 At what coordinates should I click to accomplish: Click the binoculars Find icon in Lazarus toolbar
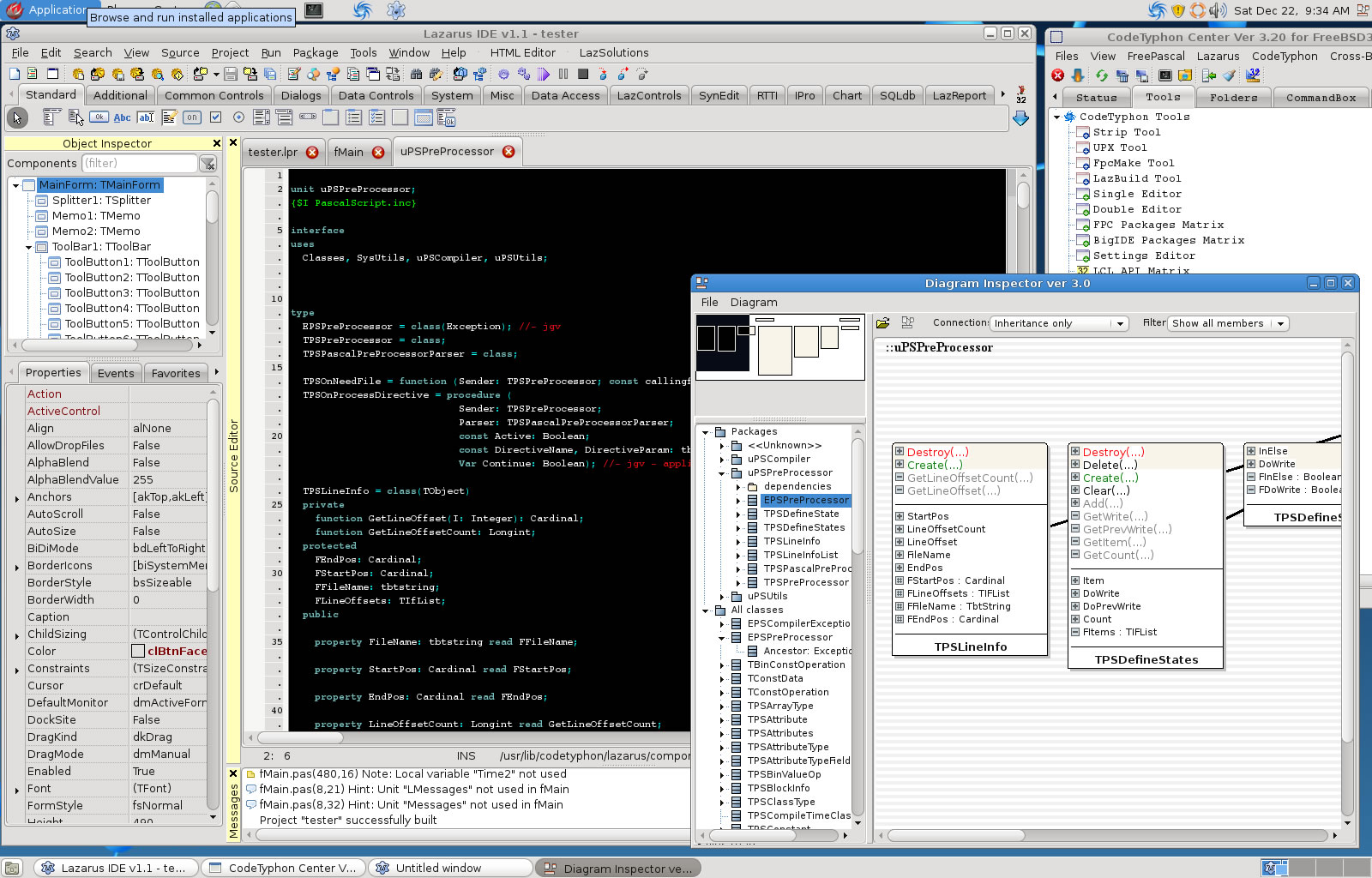416,74
